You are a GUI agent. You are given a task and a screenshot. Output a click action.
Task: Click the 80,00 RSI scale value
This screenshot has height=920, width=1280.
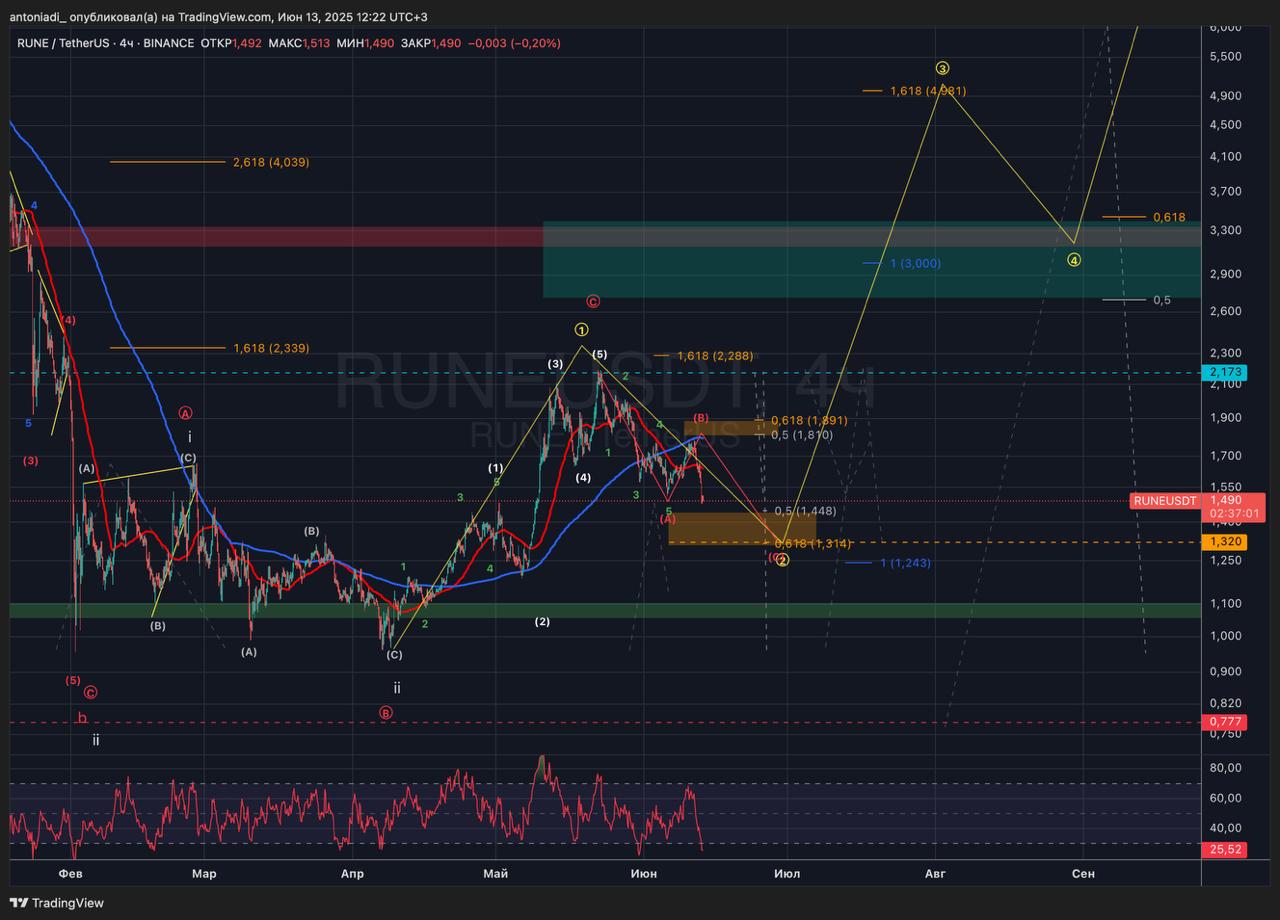coord(1226,768)
